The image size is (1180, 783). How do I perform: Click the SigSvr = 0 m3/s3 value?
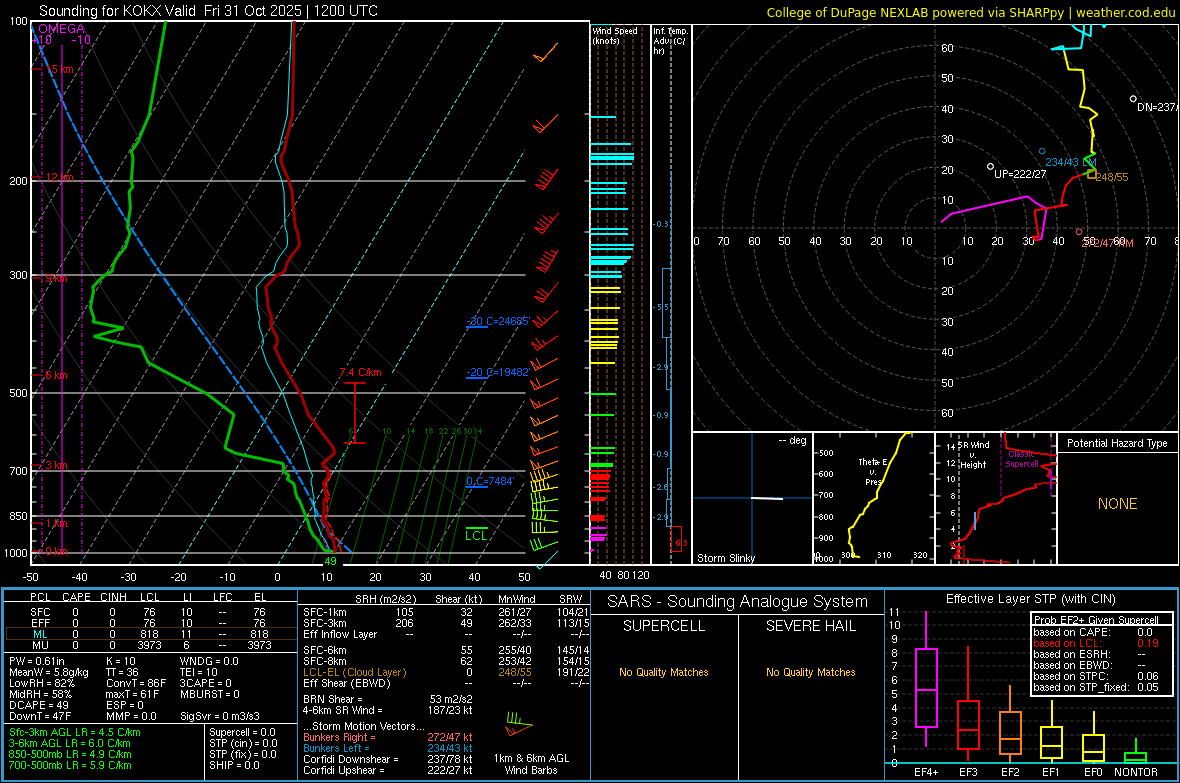(220, 716)
